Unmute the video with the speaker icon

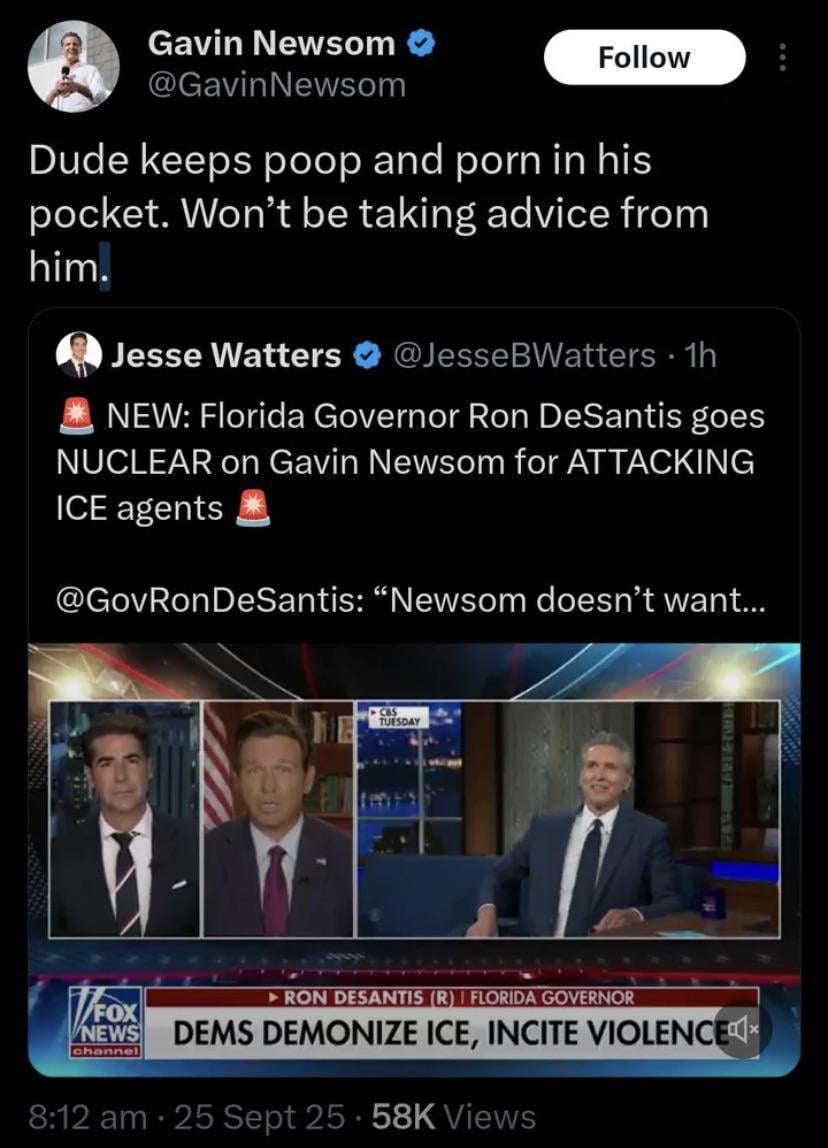[742, 1030]
